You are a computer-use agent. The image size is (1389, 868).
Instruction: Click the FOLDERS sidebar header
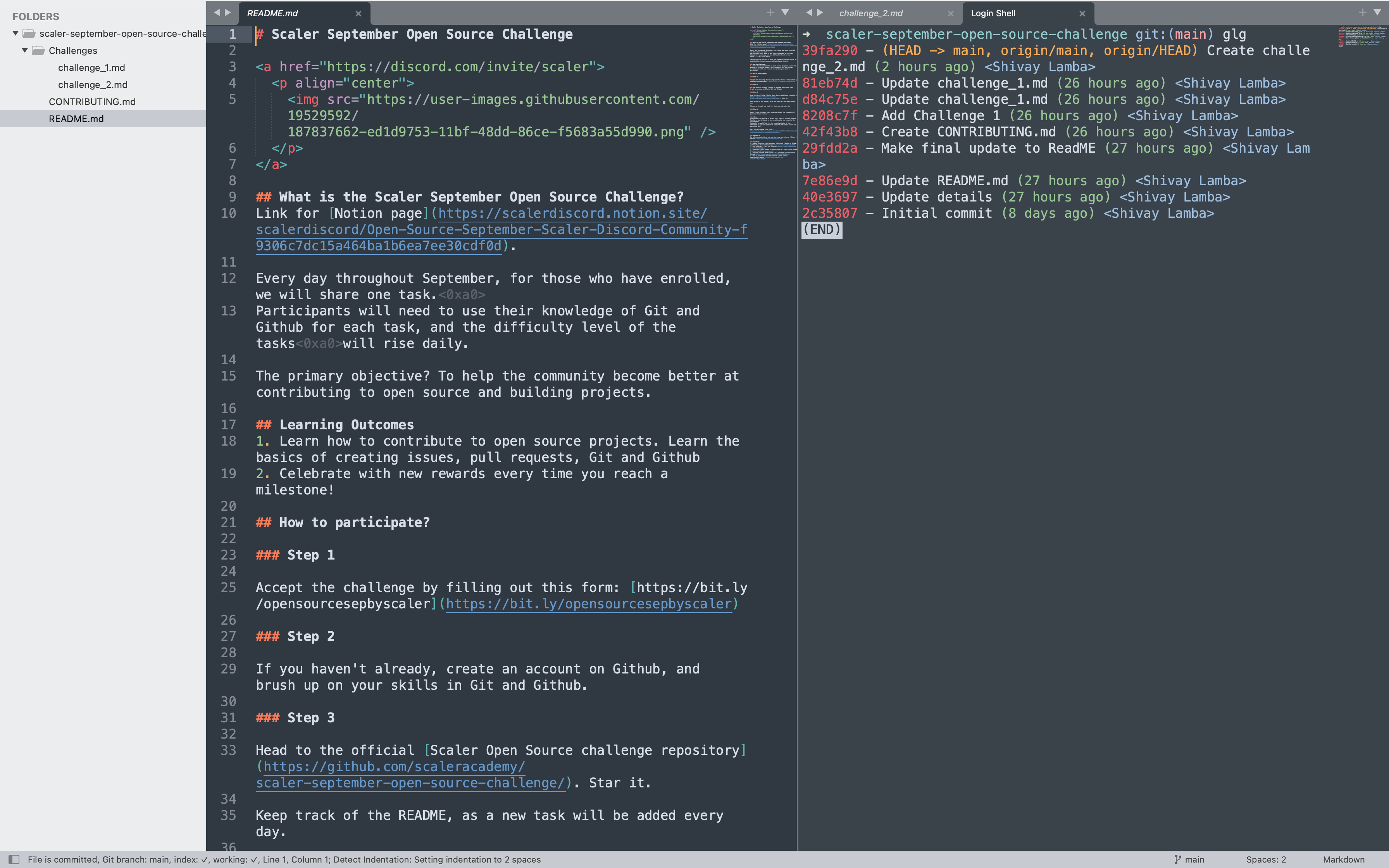coord(36,17)
